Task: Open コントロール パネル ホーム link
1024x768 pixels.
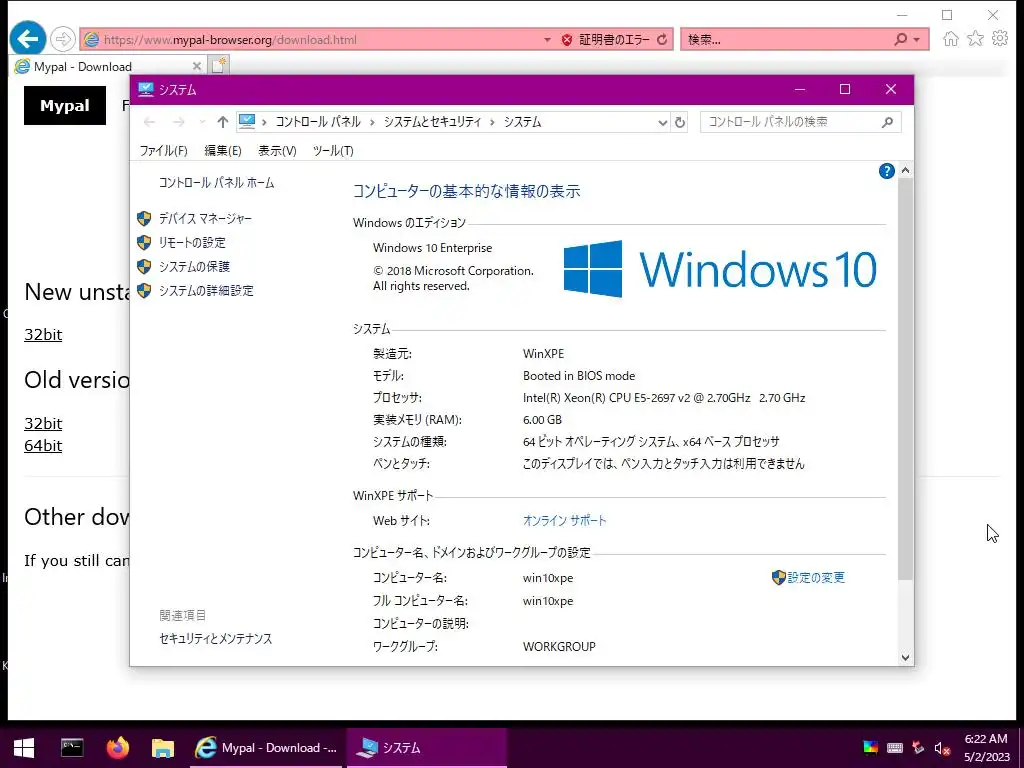Action: click(217, 183)
